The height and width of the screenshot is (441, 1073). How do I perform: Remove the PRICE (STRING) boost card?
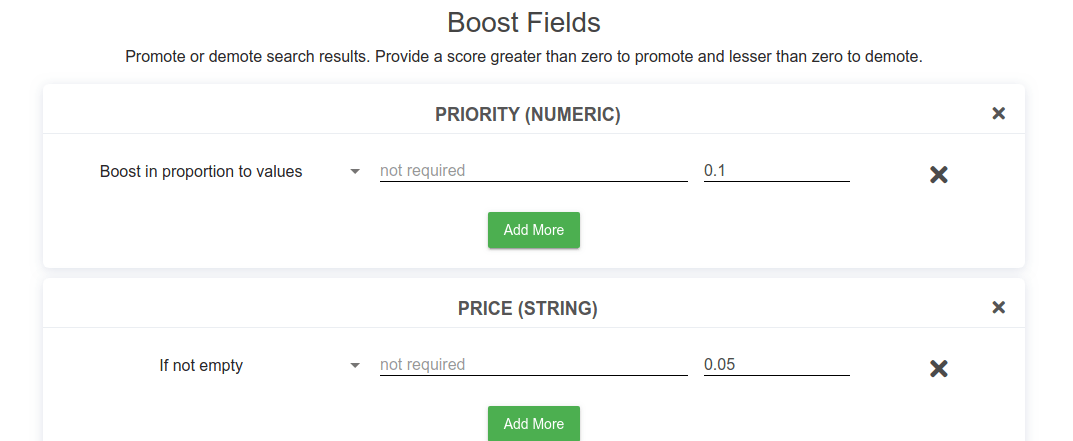pyautogui.click(x=998, y=308)
